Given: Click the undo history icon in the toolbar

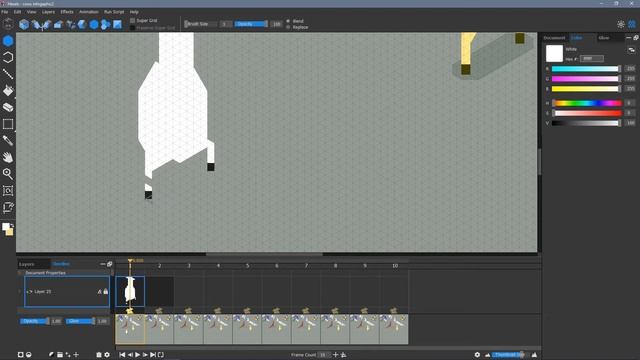Looking at the screenshot, I should point(8,24).
